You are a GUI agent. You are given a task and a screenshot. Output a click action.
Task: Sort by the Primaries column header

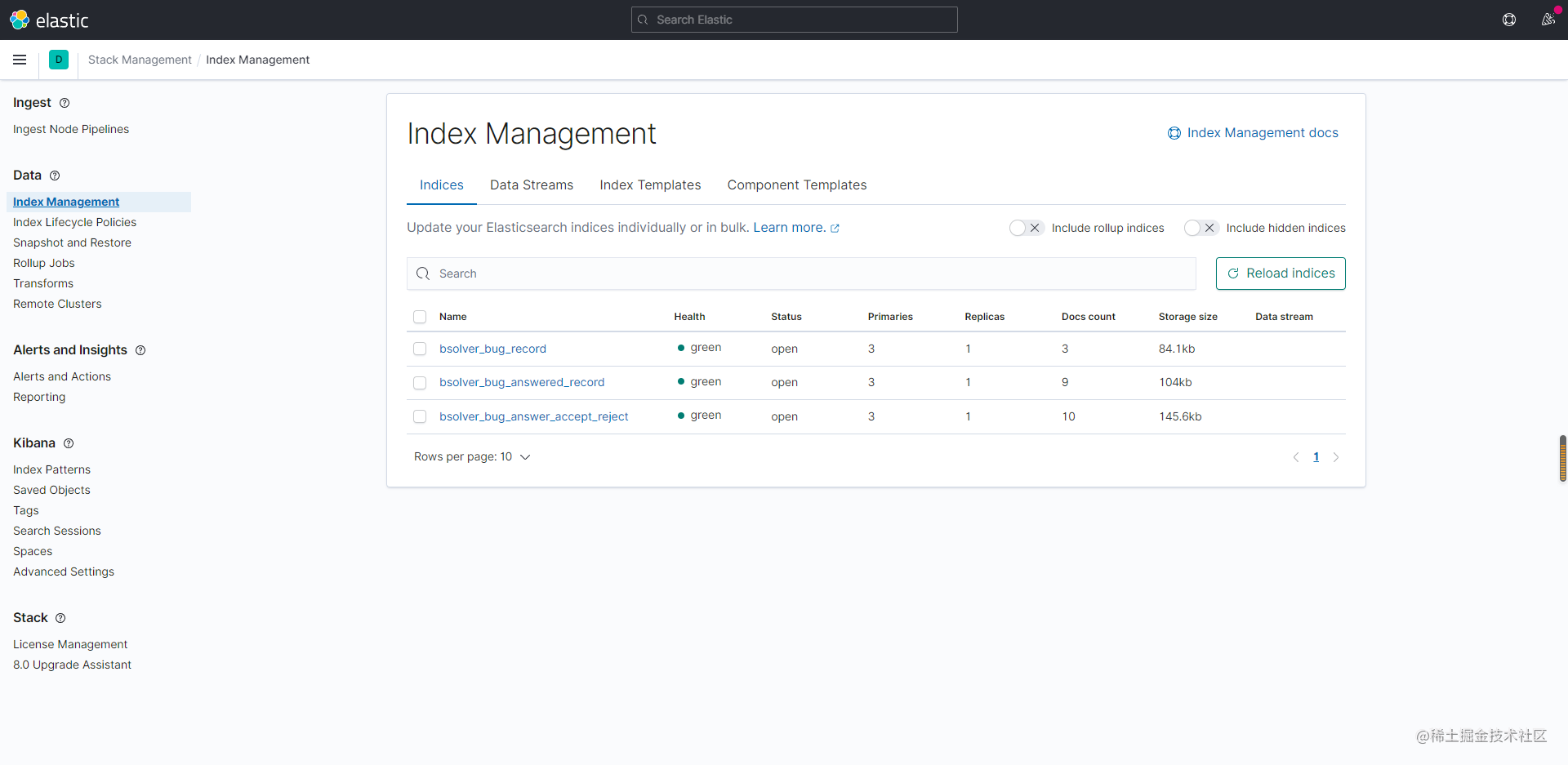(890, 317)
